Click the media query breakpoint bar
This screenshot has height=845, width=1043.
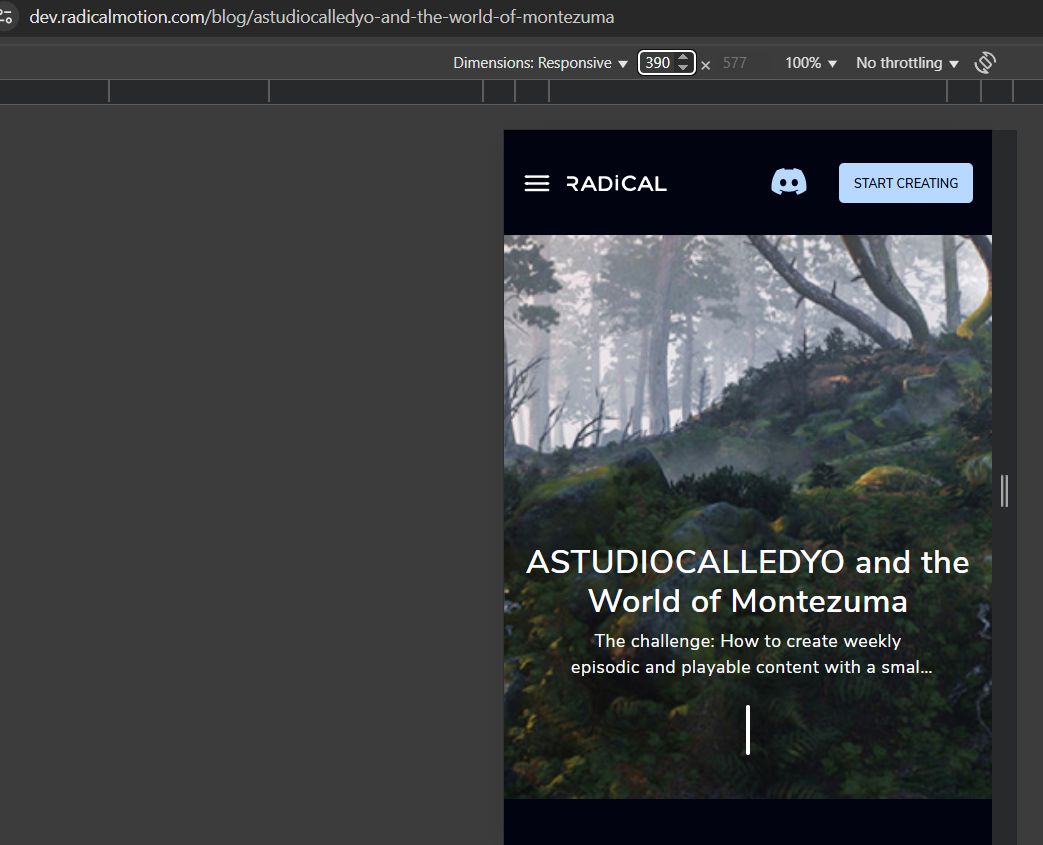tap(522, 92)
